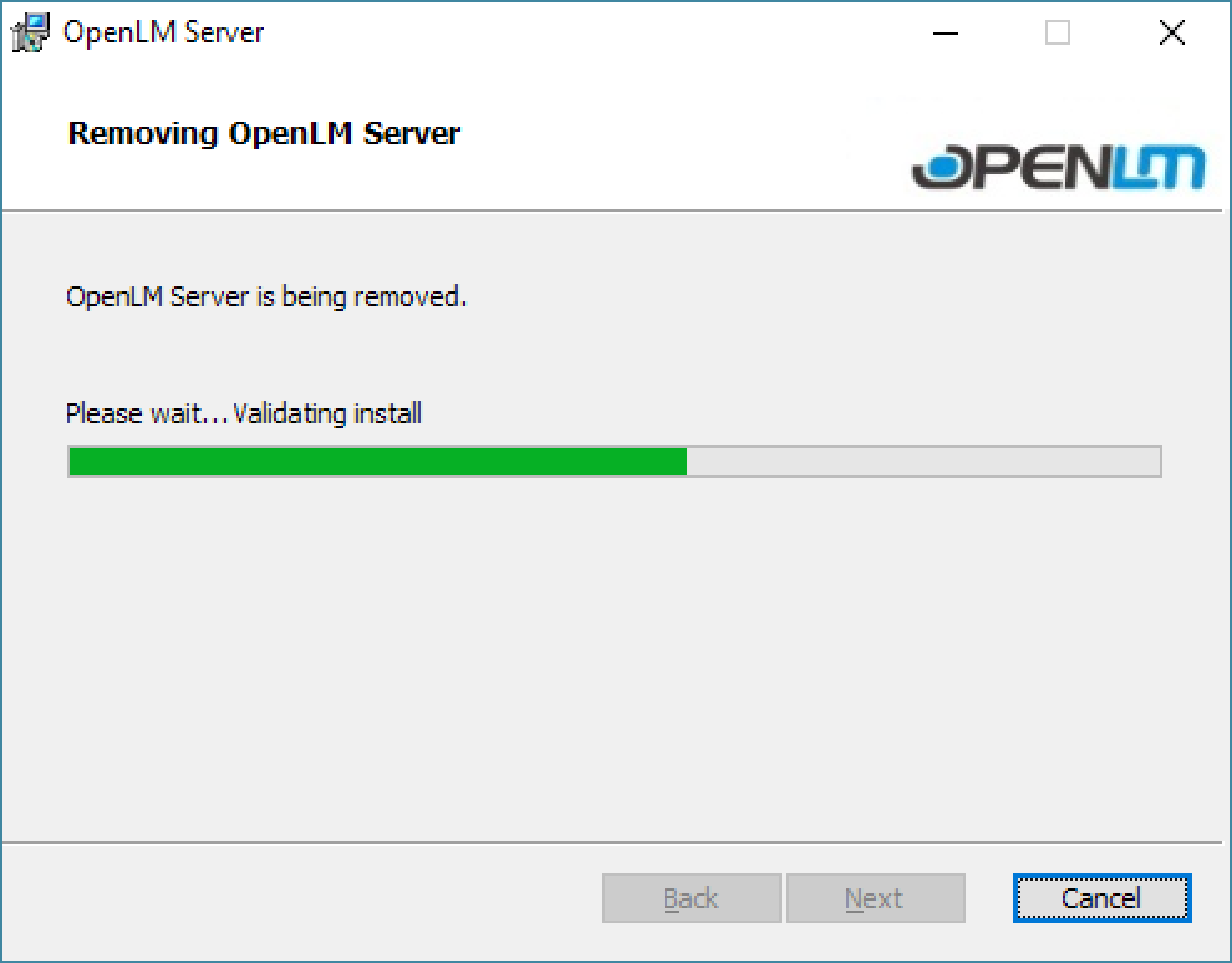Image resolution: width=1232 pixels, height=963 pixels.
Task: Cancel the OpenLM Server removal
Action: [1101, 898]
